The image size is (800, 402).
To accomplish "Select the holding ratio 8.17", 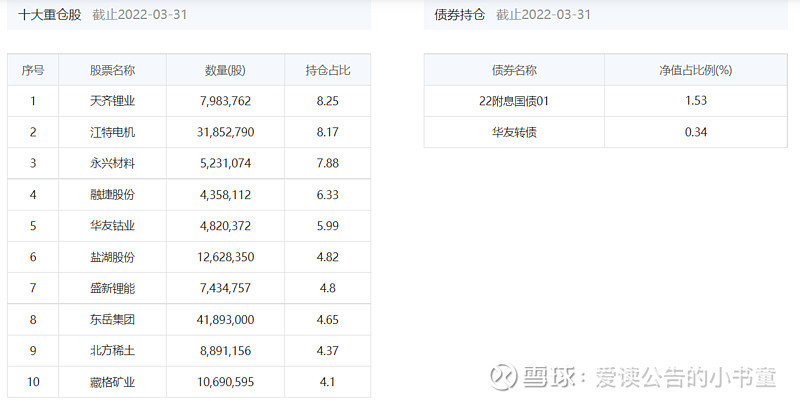I will 328,132.
